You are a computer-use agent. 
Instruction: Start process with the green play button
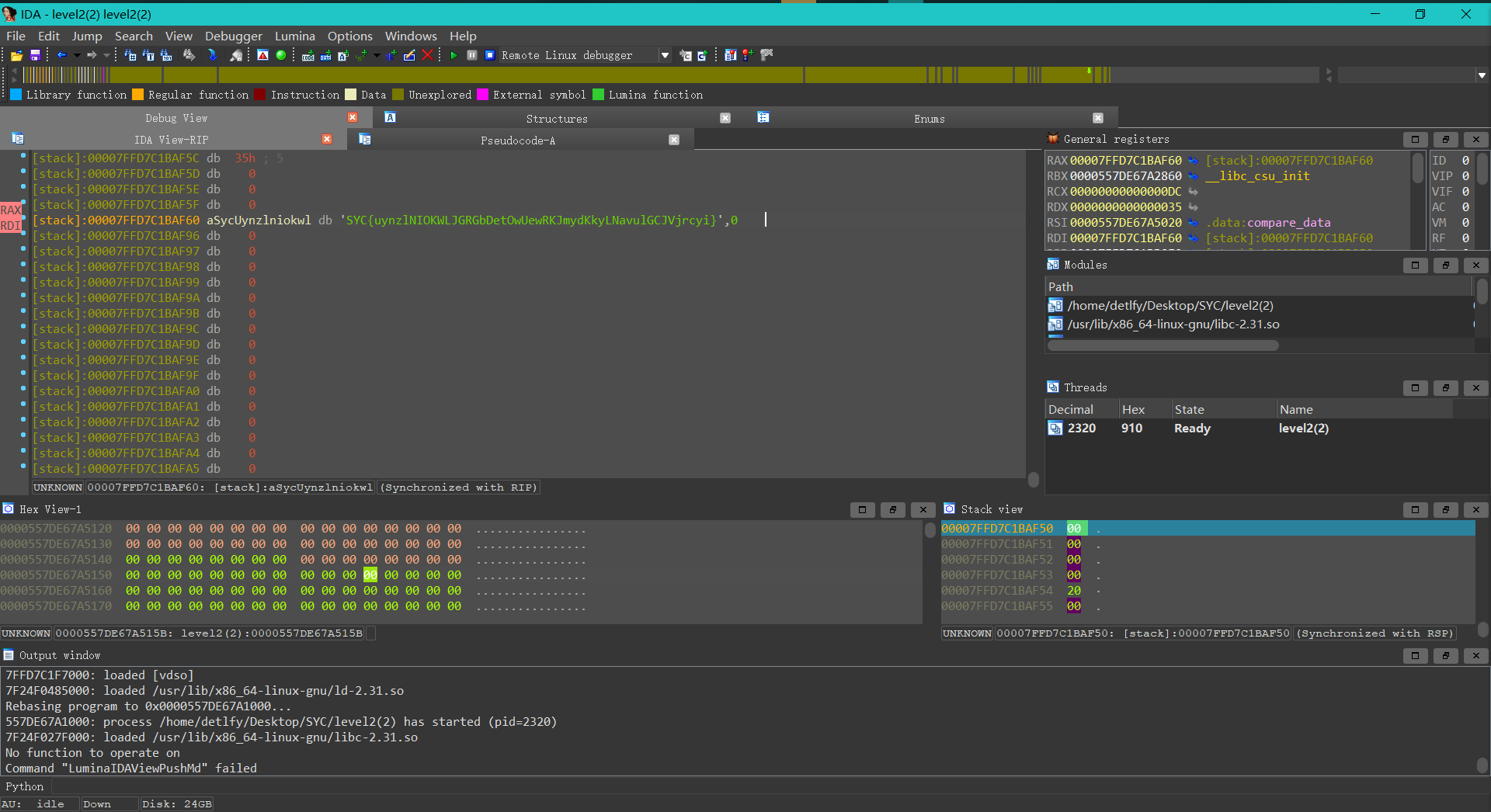pyautogui.click(x=454, y=55)
